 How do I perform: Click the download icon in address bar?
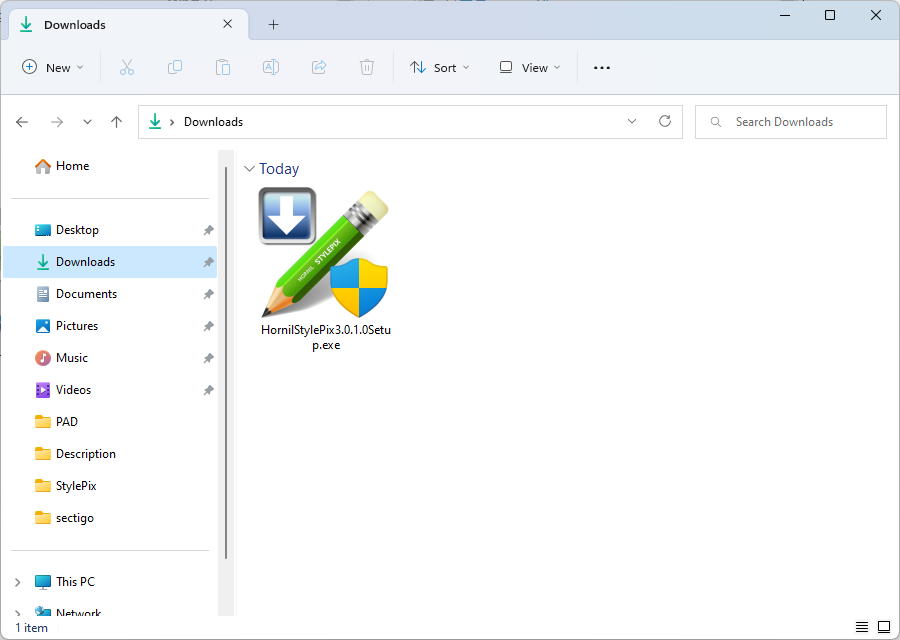tap(155, 122)
